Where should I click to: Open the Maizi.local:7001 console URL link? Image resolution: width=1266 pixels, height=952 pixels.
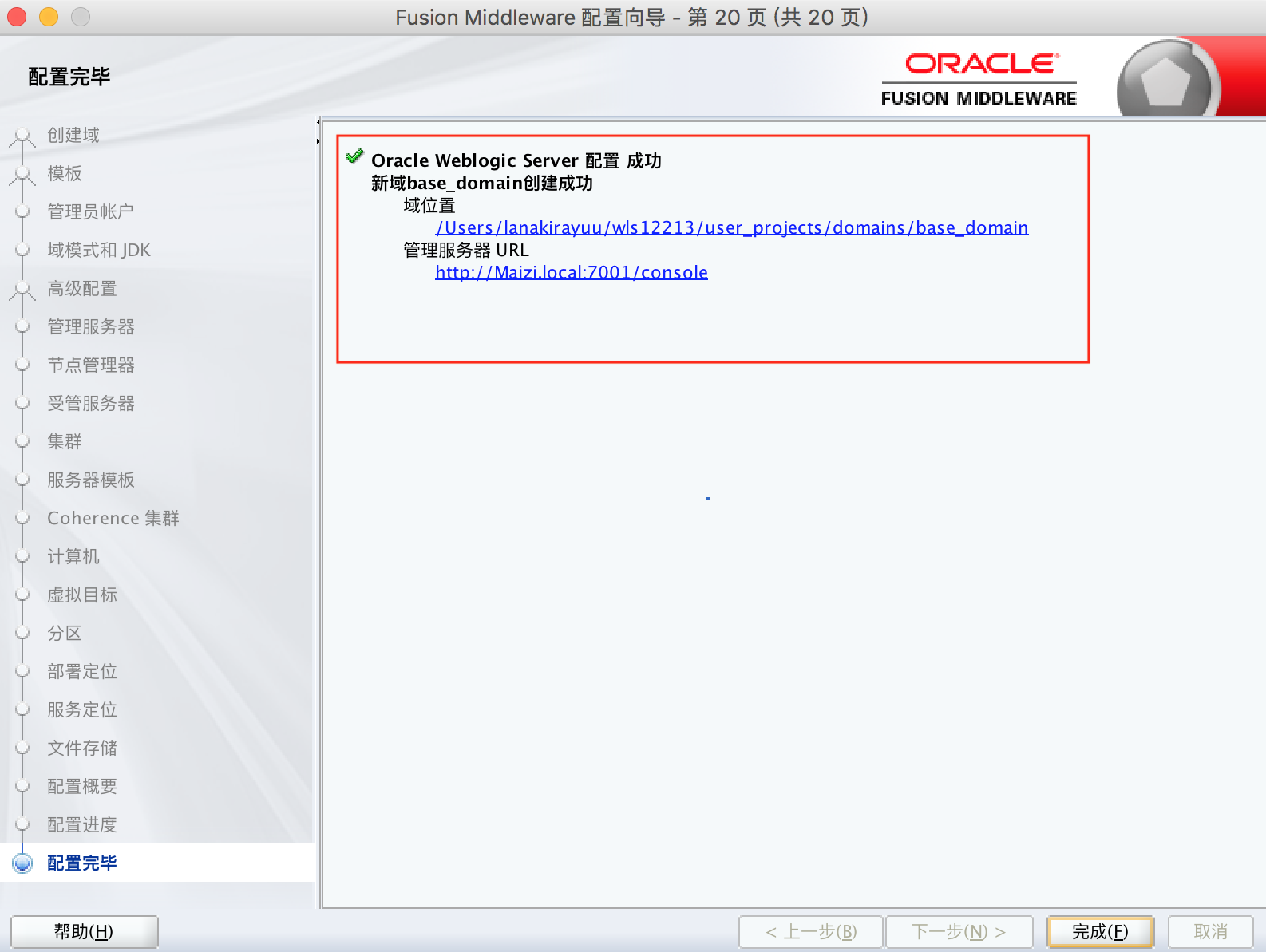pyautogui.click(x=572, y=273)
